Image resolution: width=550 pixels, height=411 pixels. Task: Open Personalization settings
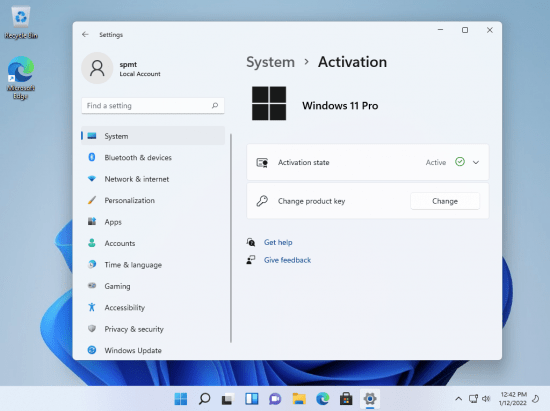pyautogui.click(x=153, y=200)
